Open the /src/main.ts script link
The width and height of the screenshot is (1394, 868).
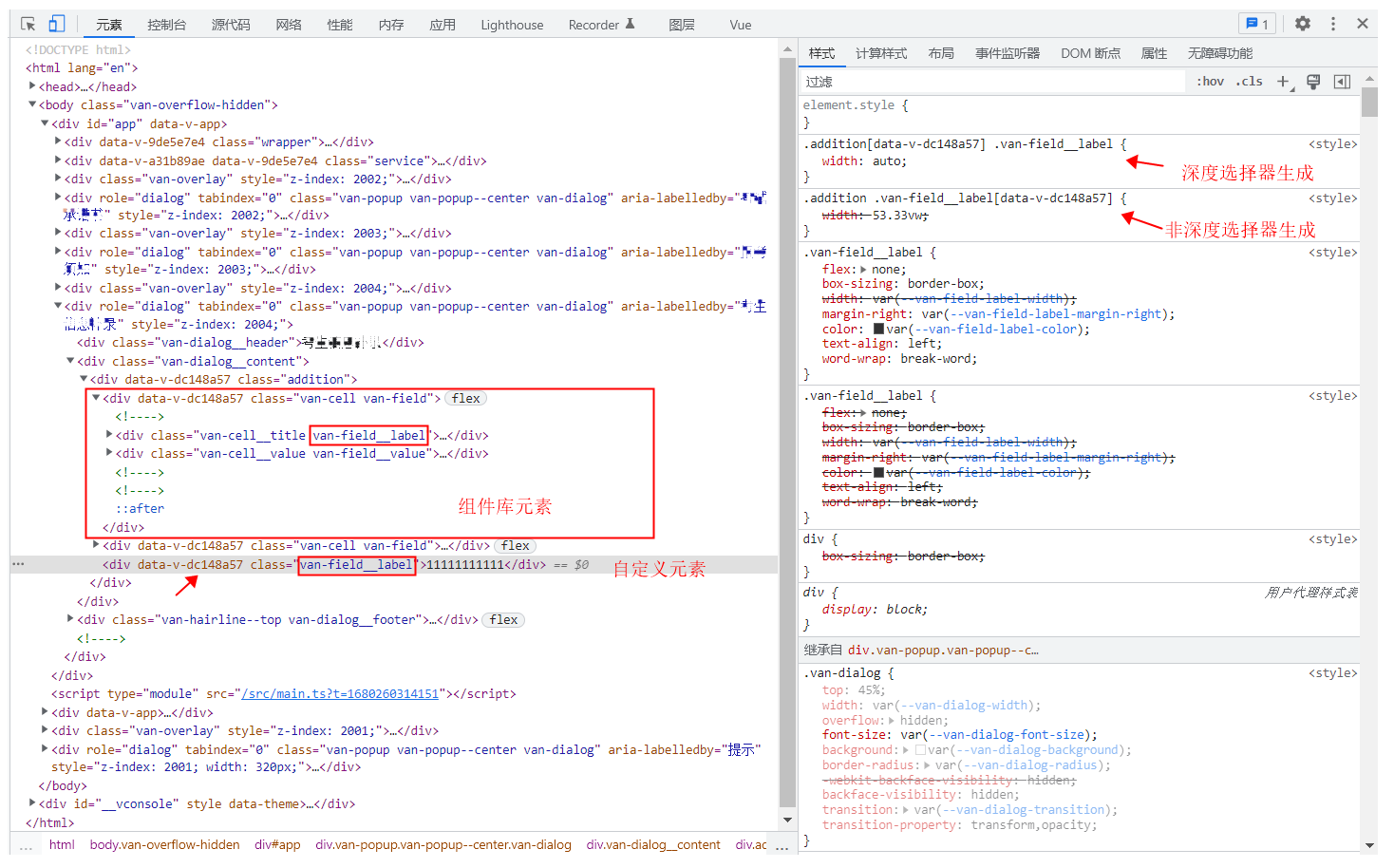tap(340, 693)
